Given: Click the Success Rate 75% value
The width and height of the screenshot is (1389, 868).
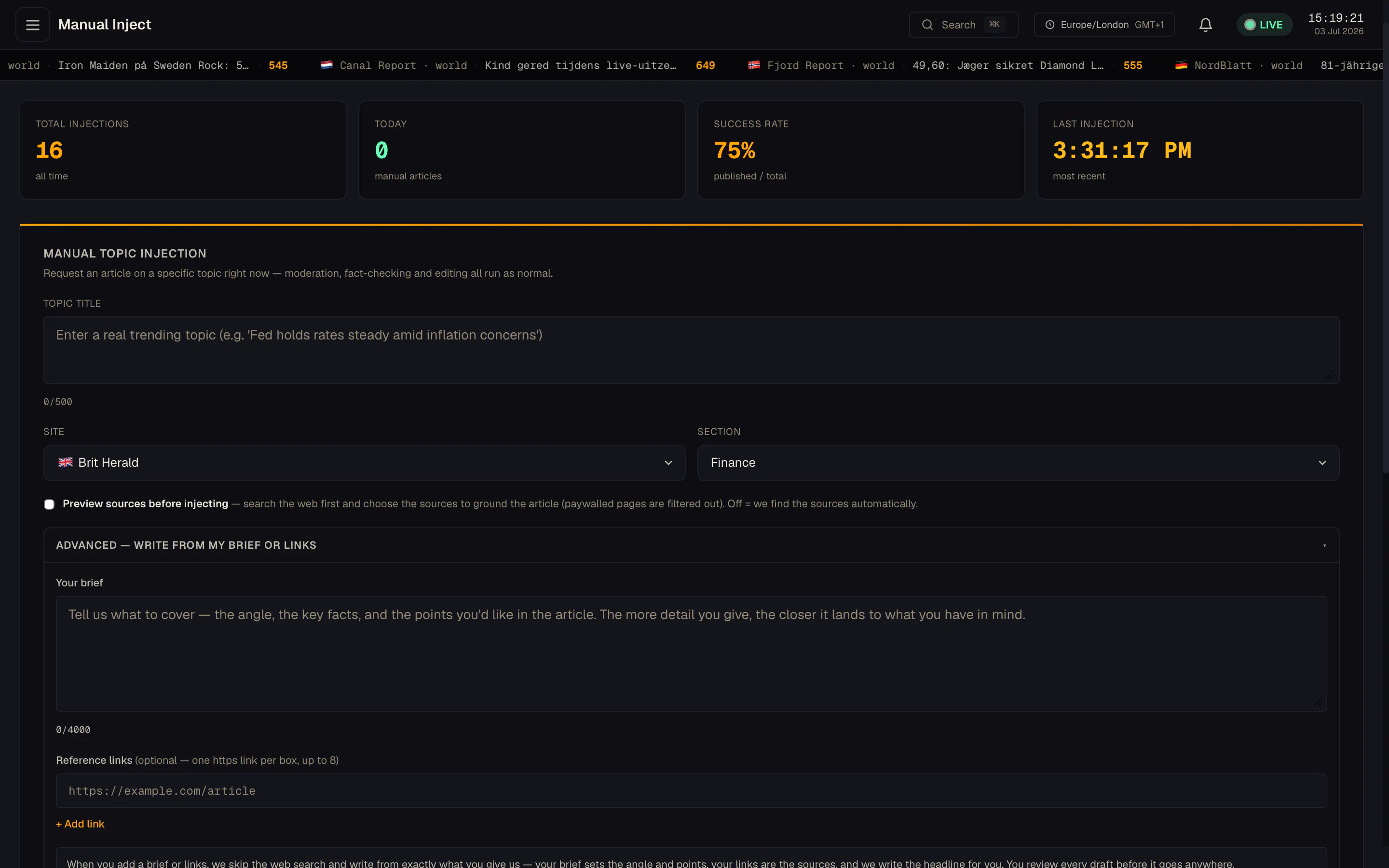Looking at the screenshot, I should pos(735,151).
